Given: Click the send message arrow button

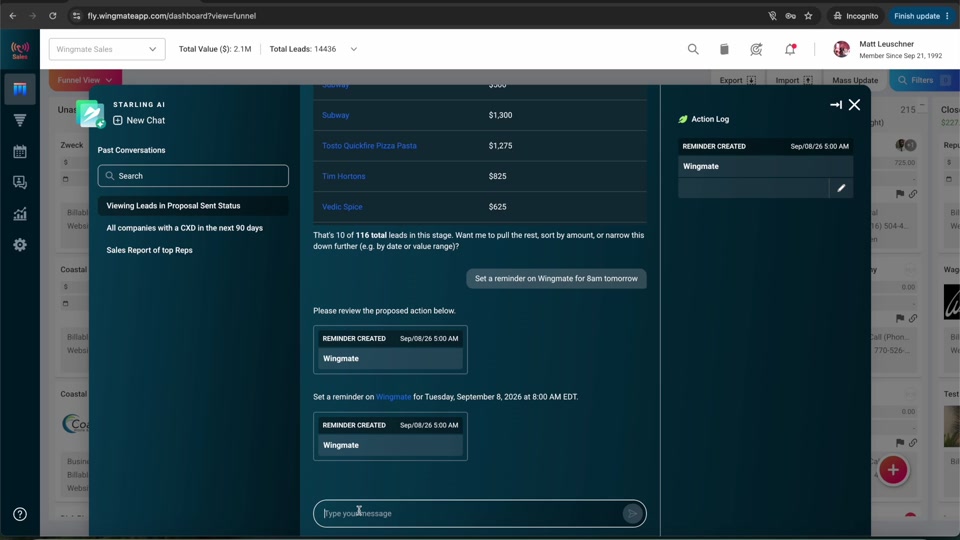Looking at the screenshot, I should tap(632, 514).
